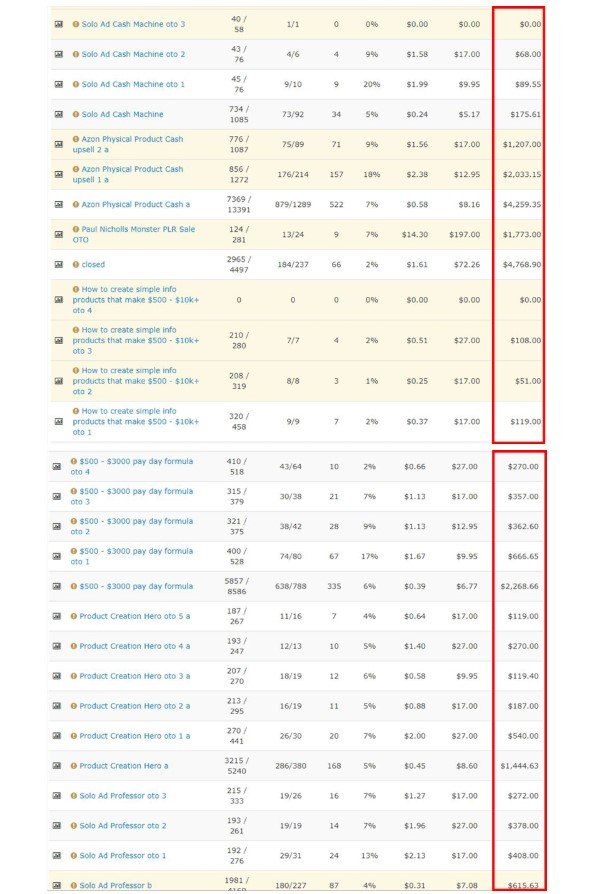Click chart icon for Product Creation Hero oto 5 a
590x894 pixels.
pyautogui.click(x=56, y=616)
